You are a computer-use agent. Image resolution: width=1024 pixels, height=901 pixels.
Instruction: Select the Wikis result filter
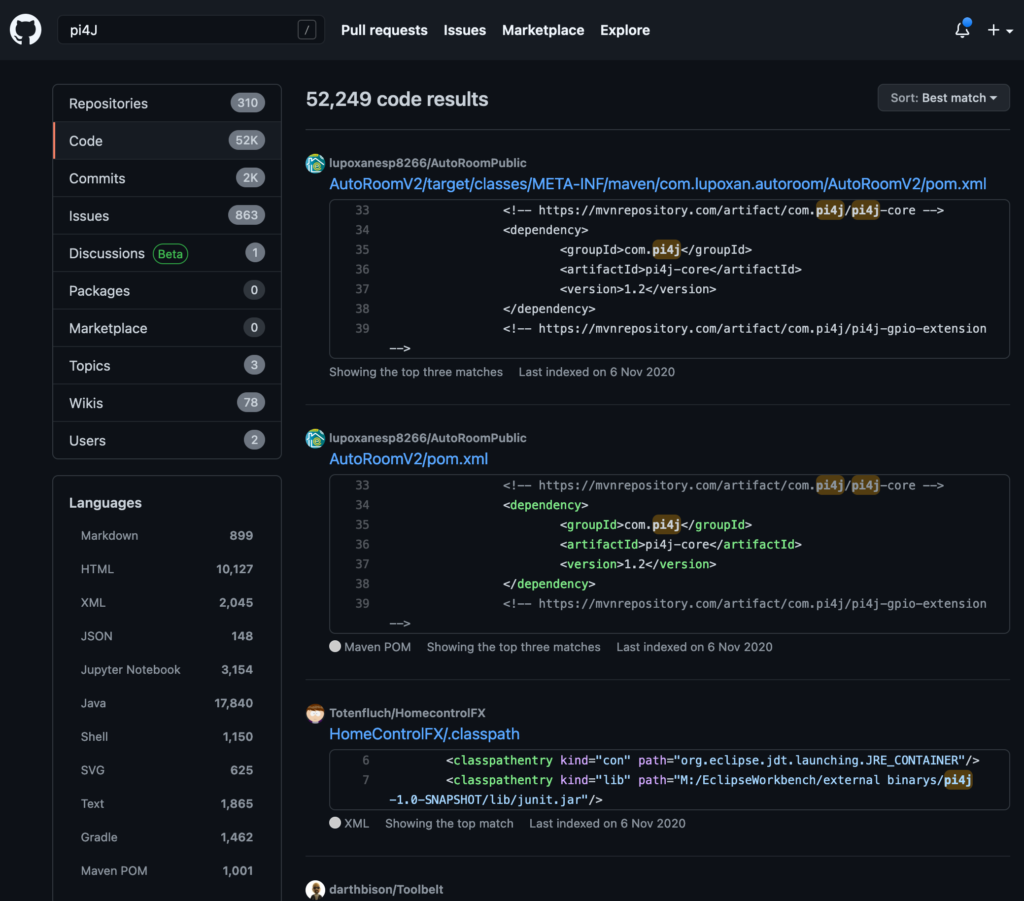point(167,403)
